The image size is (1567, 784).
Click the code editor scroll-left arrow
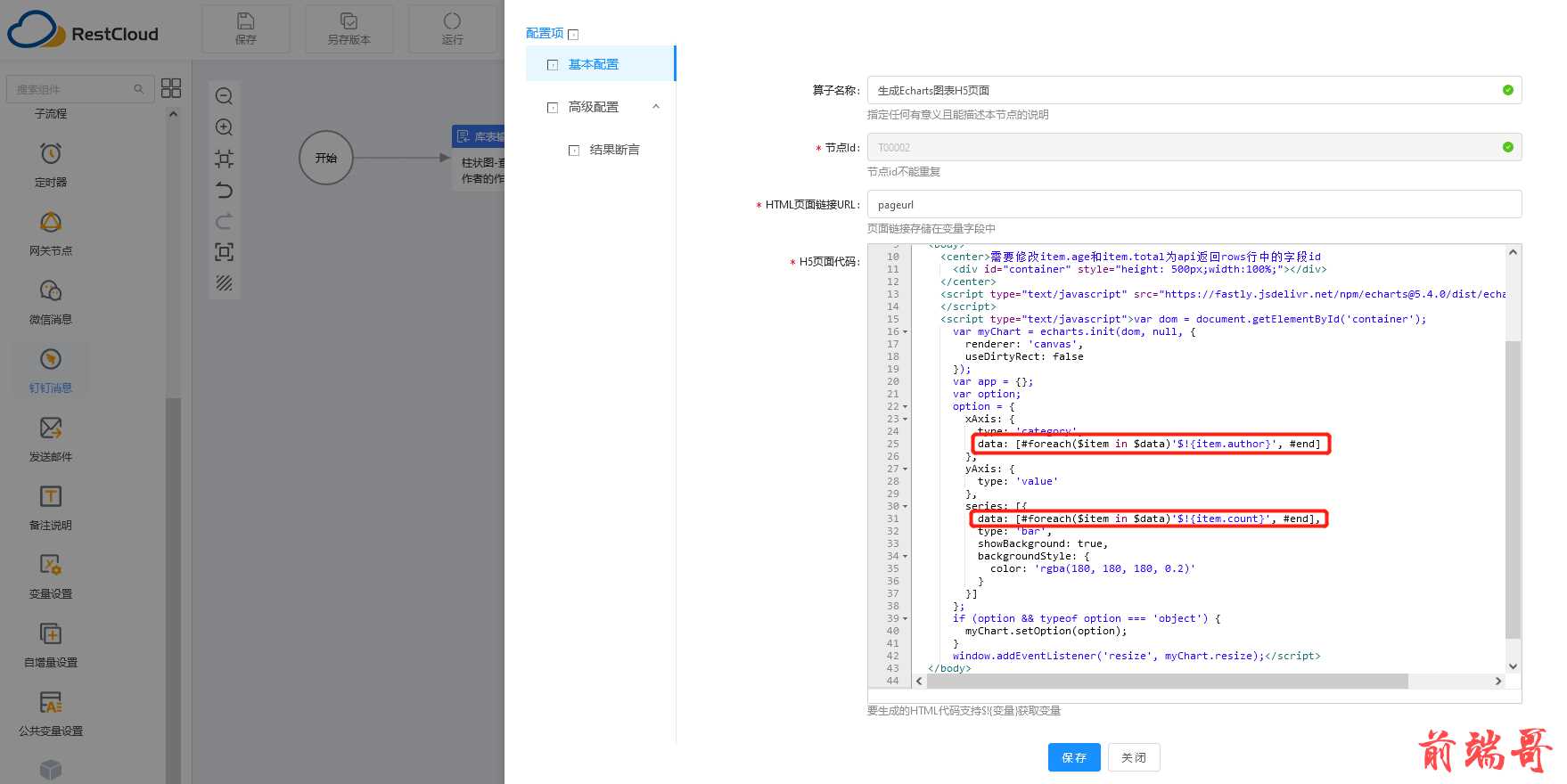(919, 682)
